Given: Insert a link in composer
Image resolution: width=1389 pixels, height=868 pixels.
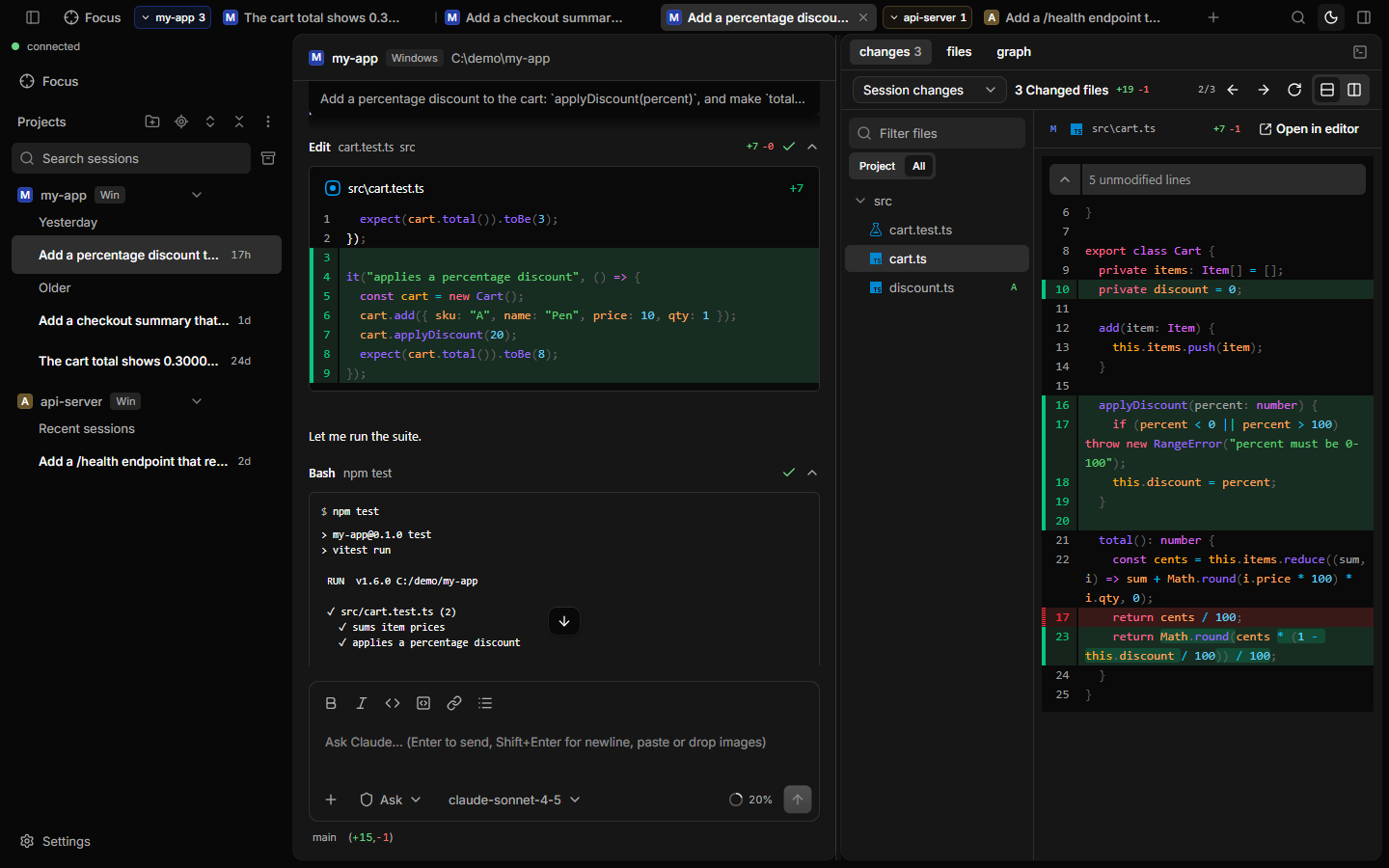Looking at the screenshot, I should tap(454, 703).
